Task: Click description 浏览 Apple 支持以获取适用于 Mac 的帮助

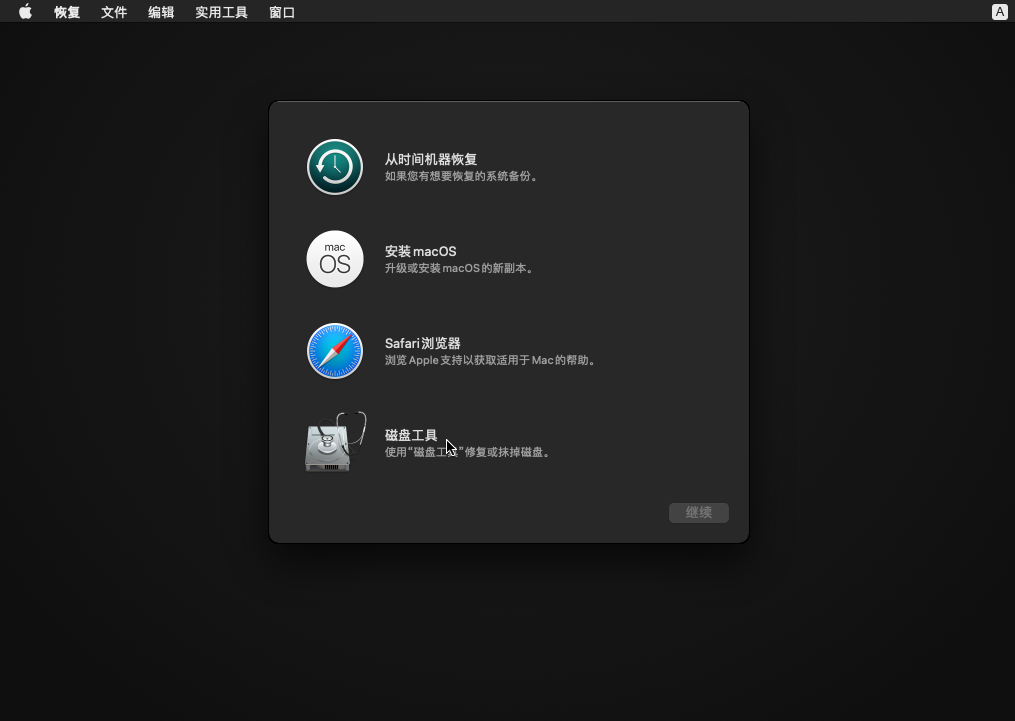Action: point(491,360)
